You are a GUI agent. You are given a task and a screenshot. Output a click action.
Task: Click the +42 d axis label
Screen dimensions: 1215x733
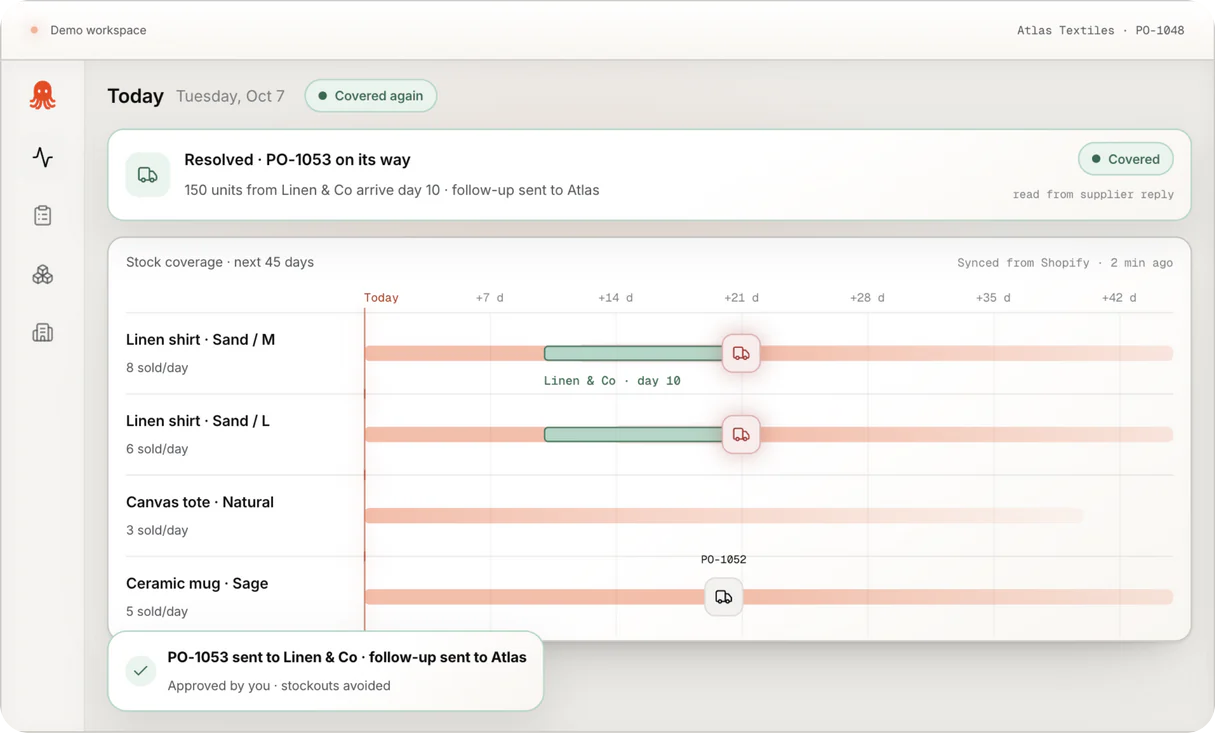tap(1119, 298)
